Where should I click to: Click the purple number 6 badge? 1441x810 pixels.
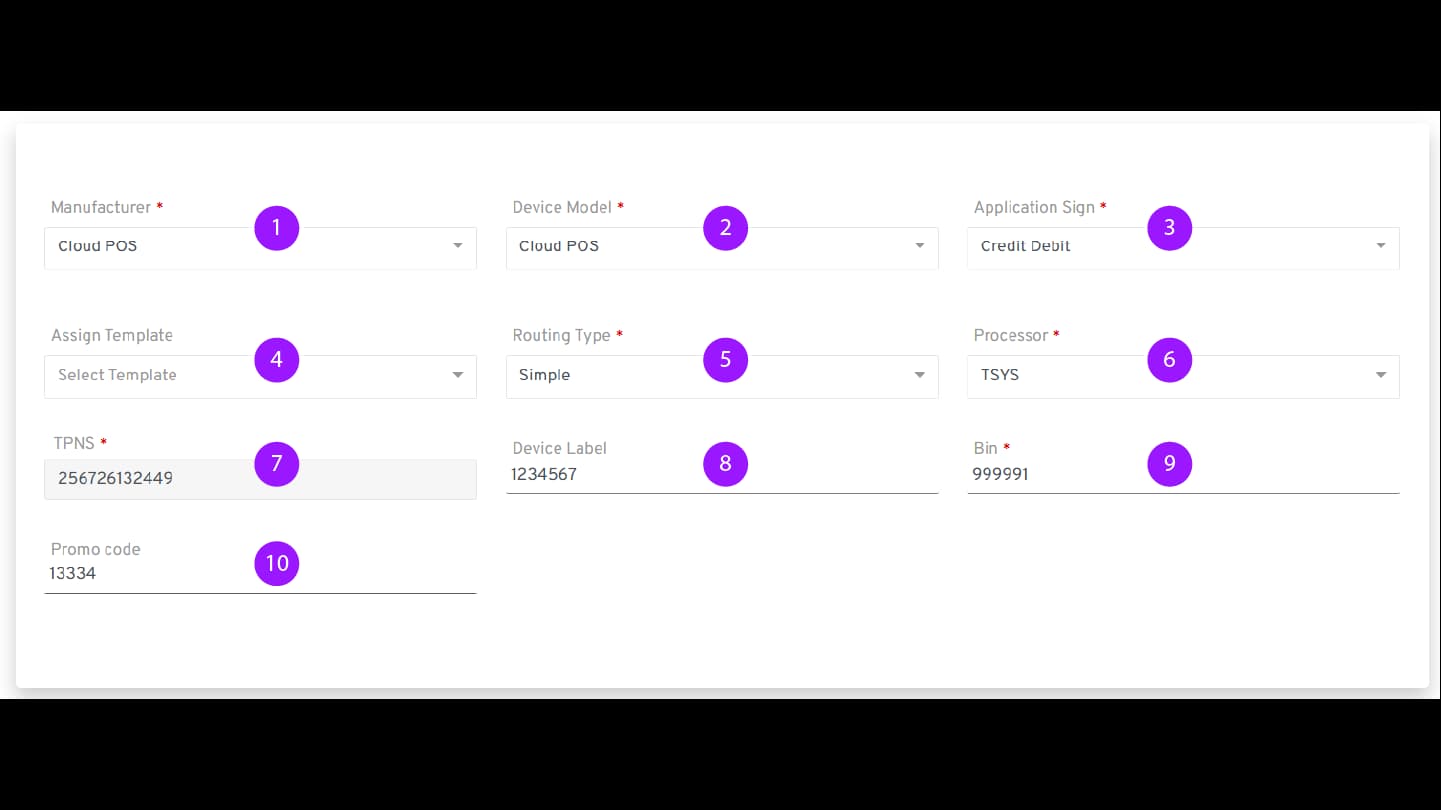coord(1169,360)
